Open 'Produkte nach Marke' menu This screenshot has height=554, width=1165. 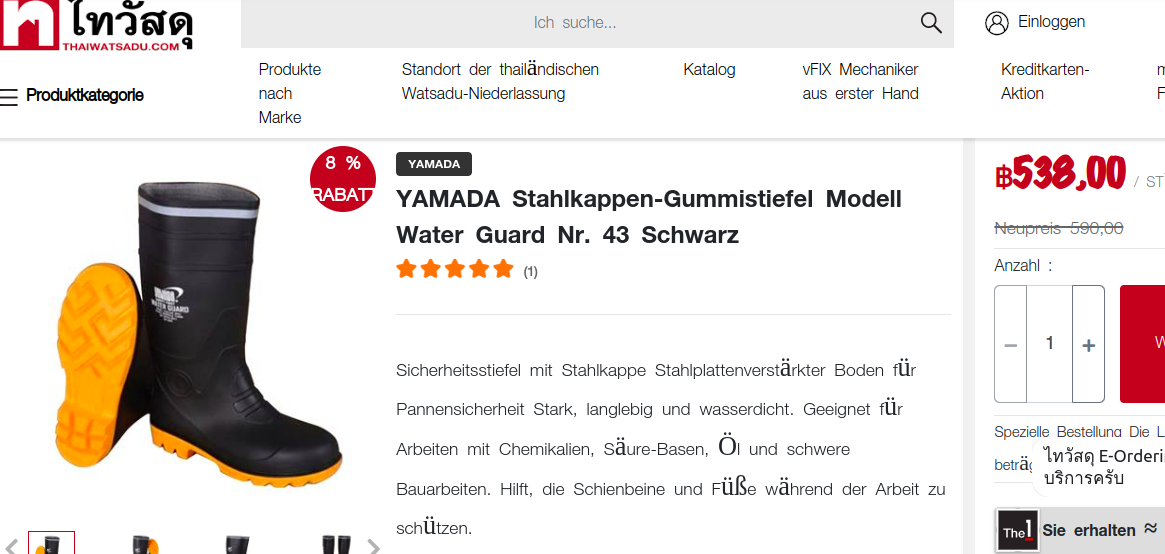(x=289, y=93)
